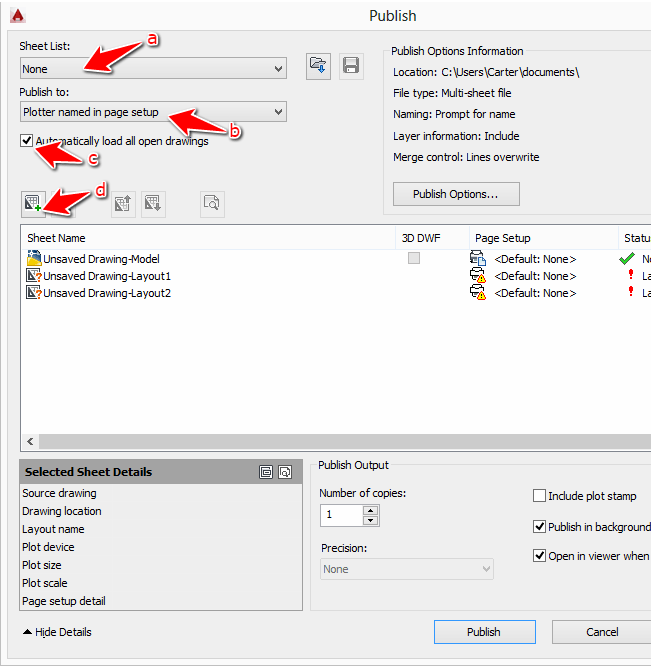This screenshot has height=669, width=654.
Task: Click Layer information: Include text
Action: 456,136
